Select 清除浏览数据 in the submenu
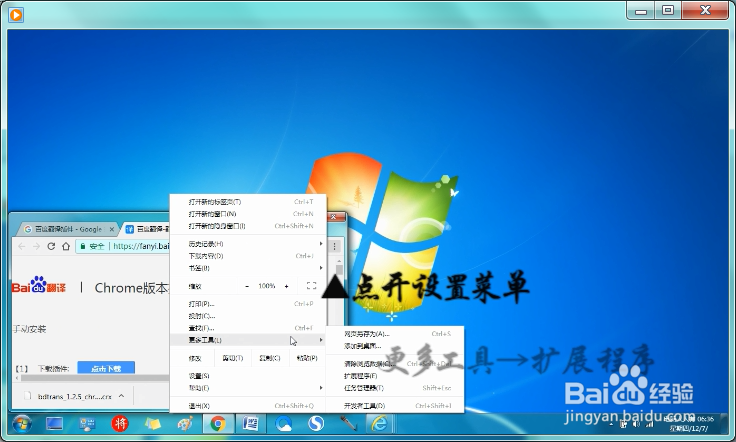The width and height of the screenshot is (736, 442). [x=395, y=364]
